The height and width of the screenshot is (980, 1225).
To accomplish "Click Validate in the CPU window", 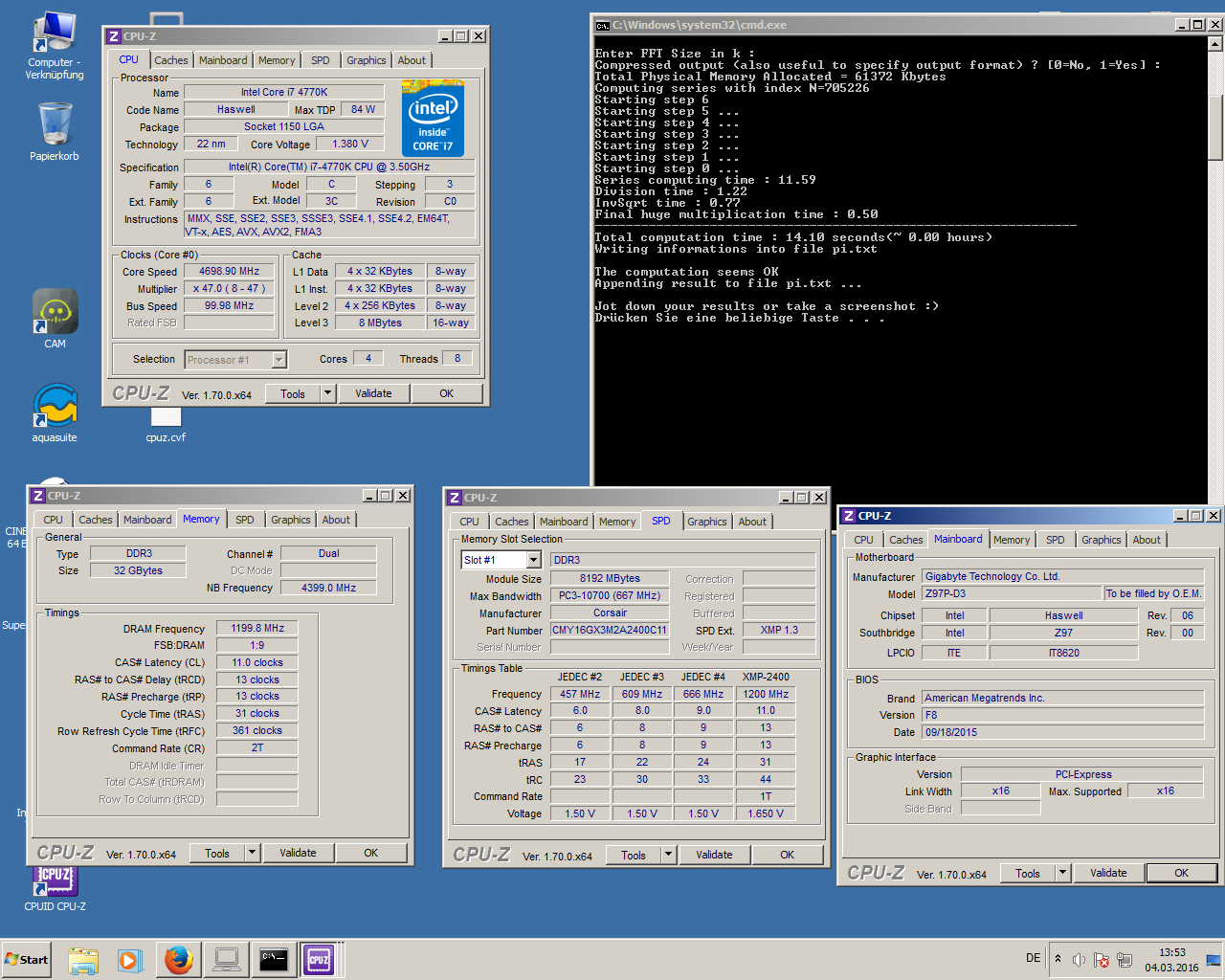I will (x=373, y=393).
